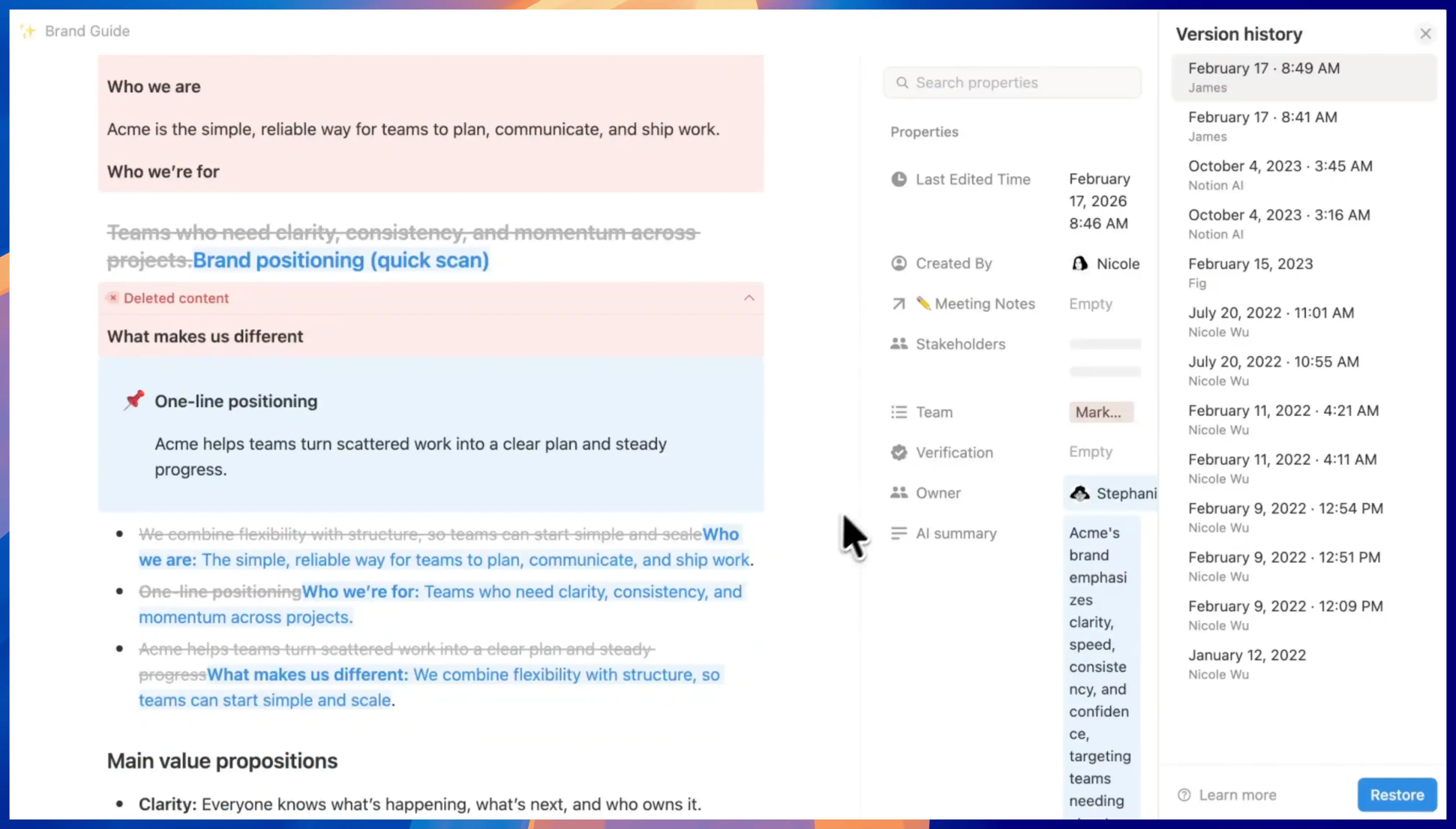Click the deleted What makes us different heading

pos(205,337)
